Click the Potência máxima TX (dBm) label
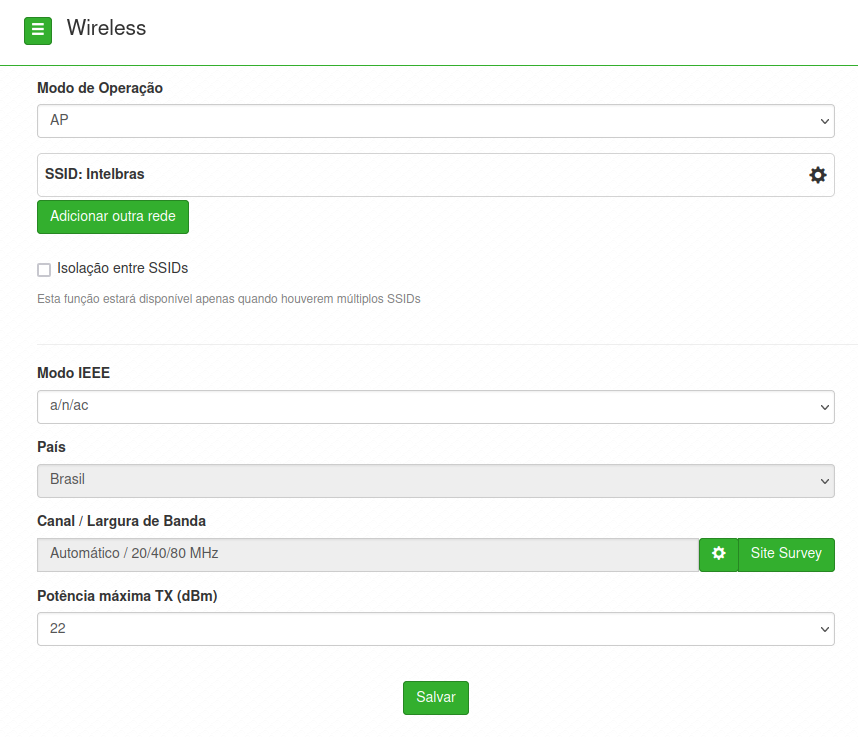The image size is (858, 737). coord(127,596)
